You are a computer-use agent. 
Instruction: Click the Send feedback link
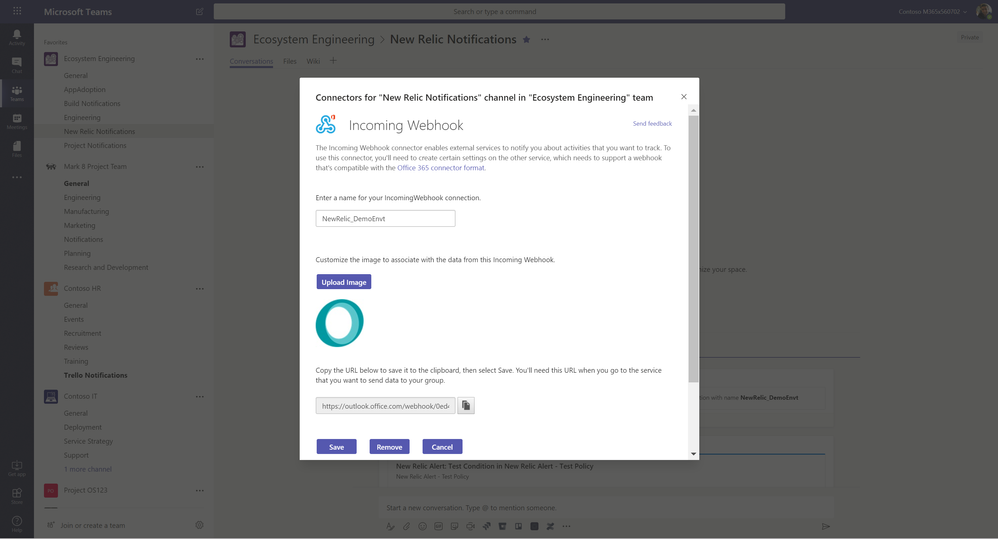tap(652, 123)
